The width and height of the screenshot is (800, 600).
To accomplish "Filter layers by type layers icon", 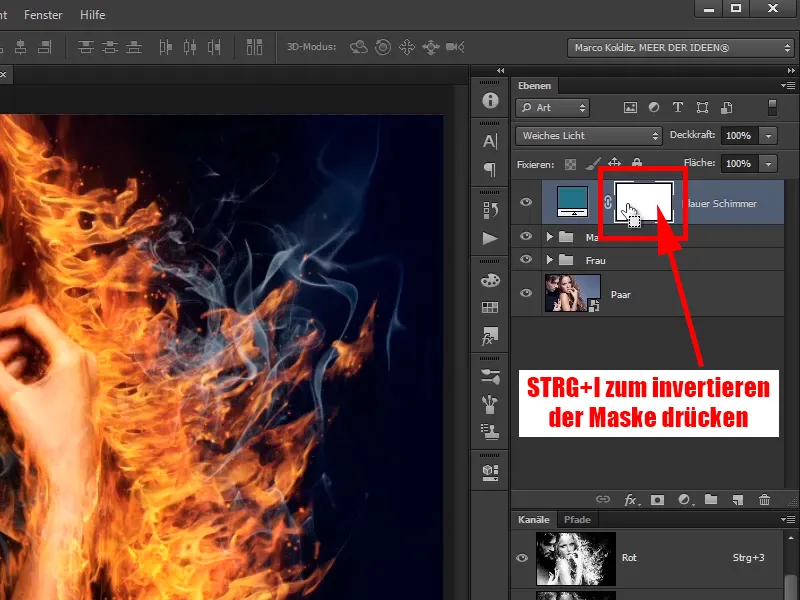I will (x=678, y=107).
